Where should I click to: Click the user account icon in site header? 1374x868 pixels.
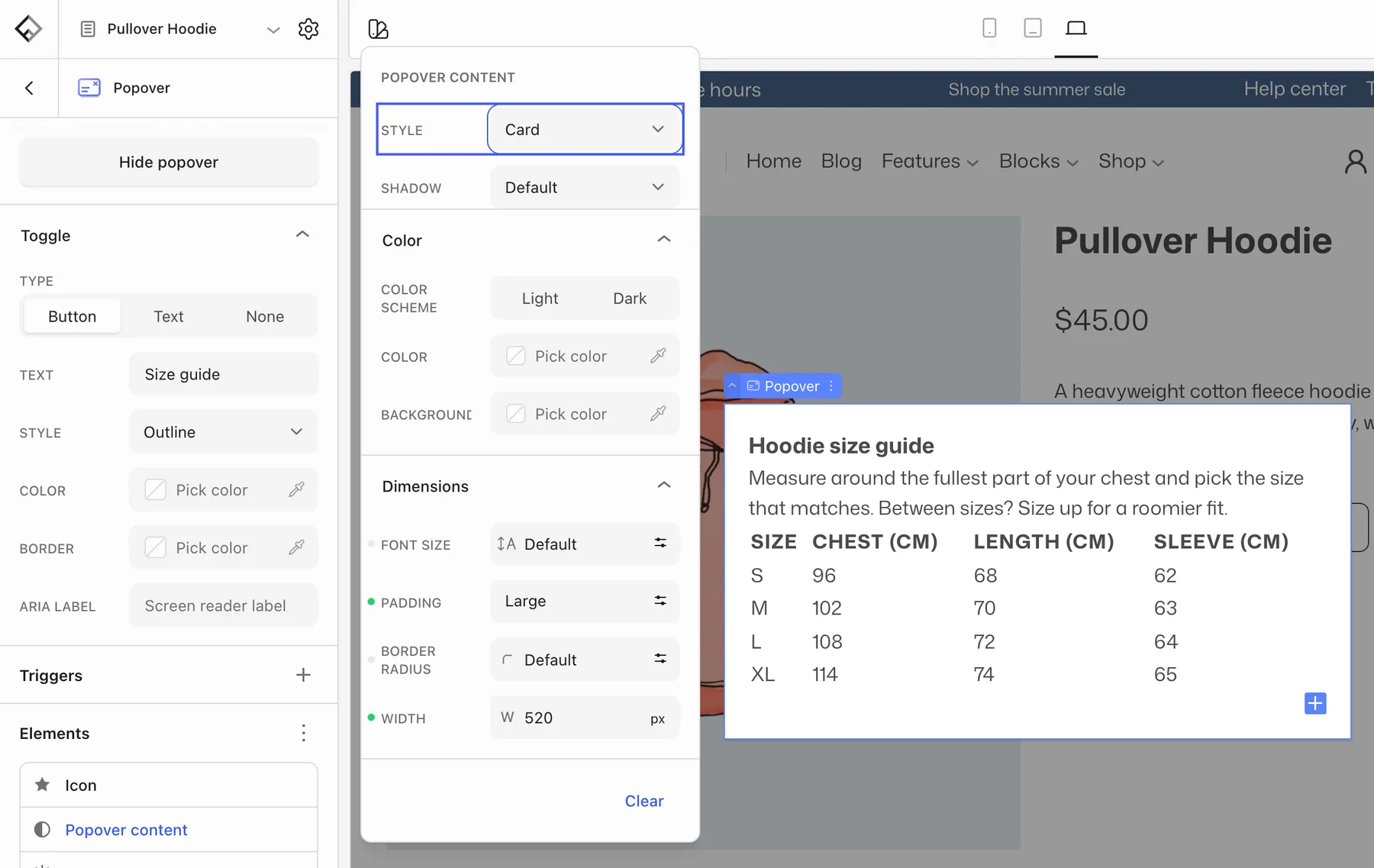[1356, 161]
